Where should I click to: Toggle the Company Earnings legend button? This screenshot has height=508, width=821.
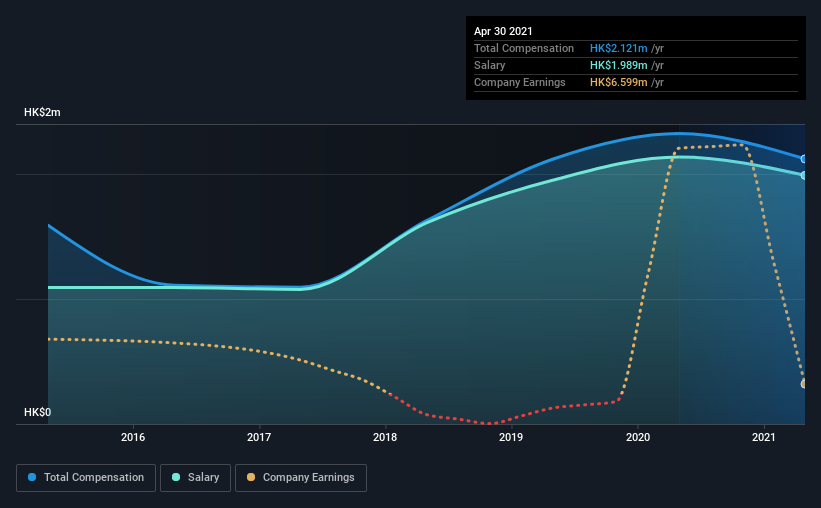coord(301,478)
